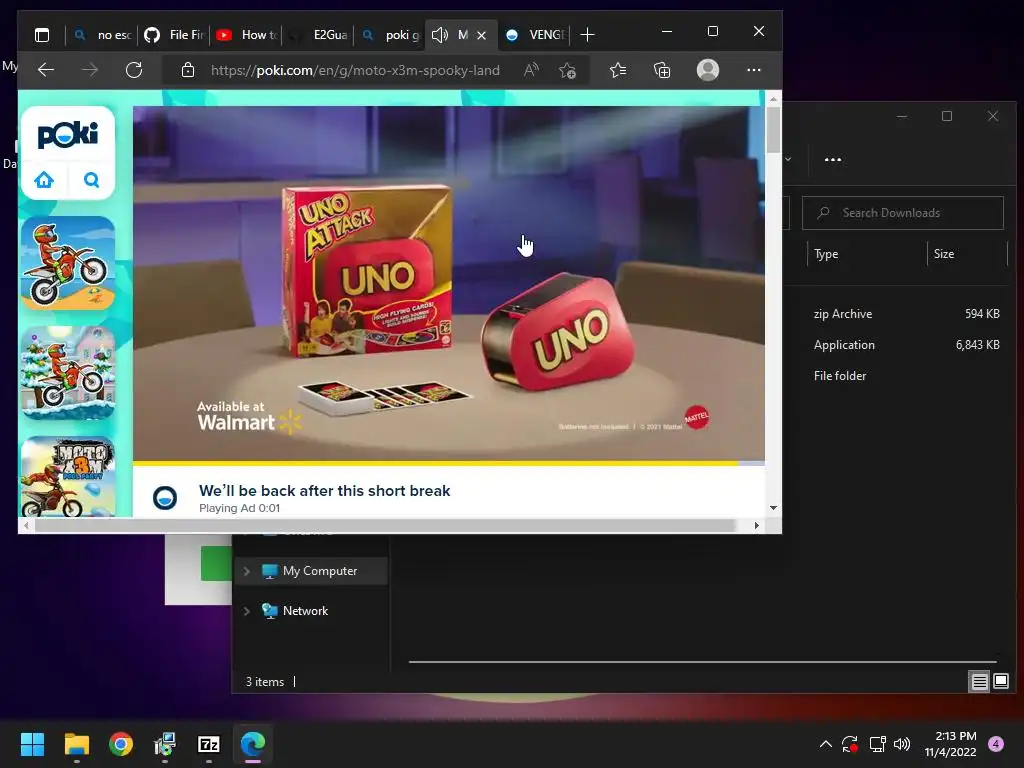The image size is (1024, 768).
Task: Open the Moto X3M beach game thumbnail
Action: pyautogui.click(x=68, y=263)
